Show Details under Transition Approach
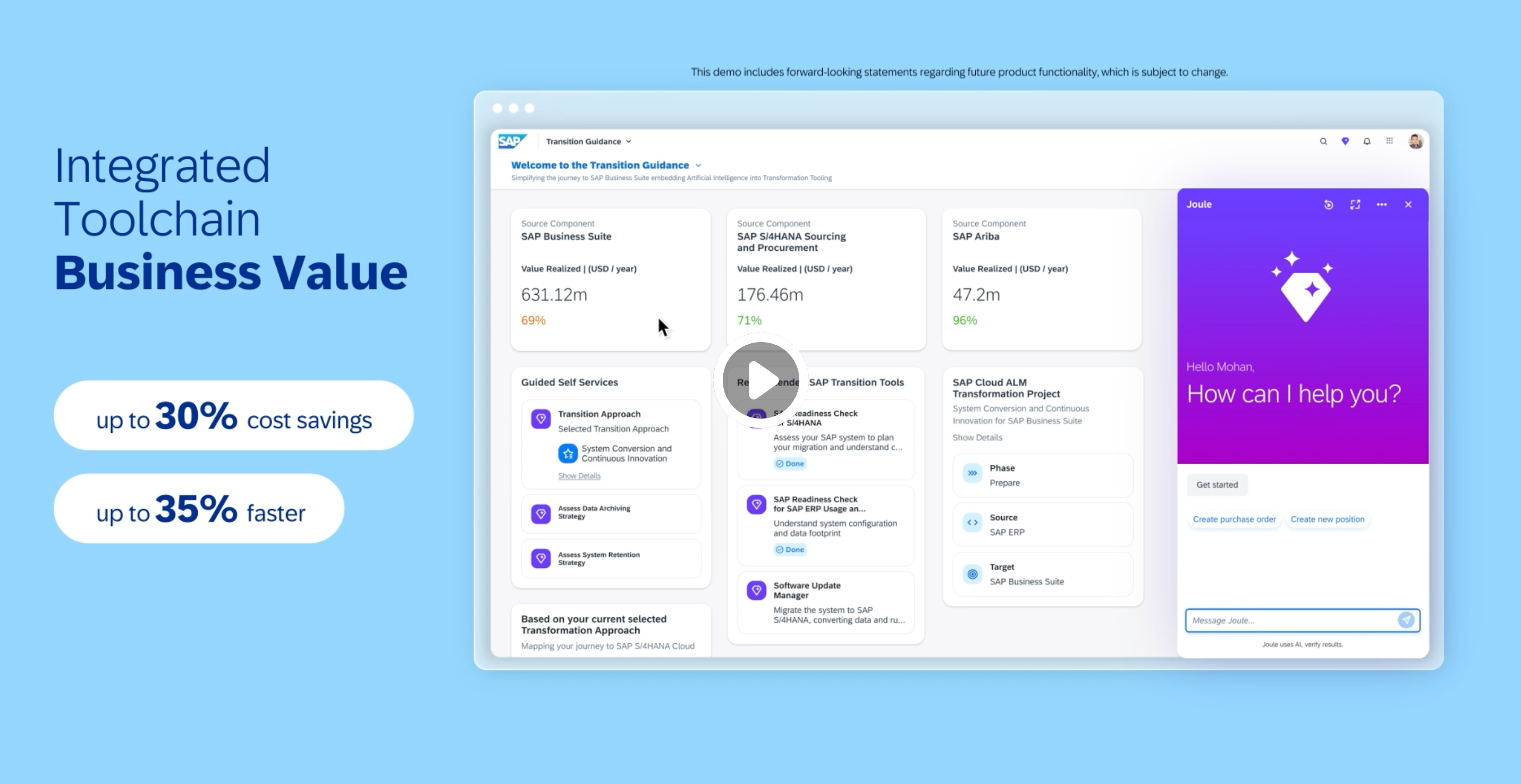This screenshot has width=1521, height=784. (x=579, y=476)
